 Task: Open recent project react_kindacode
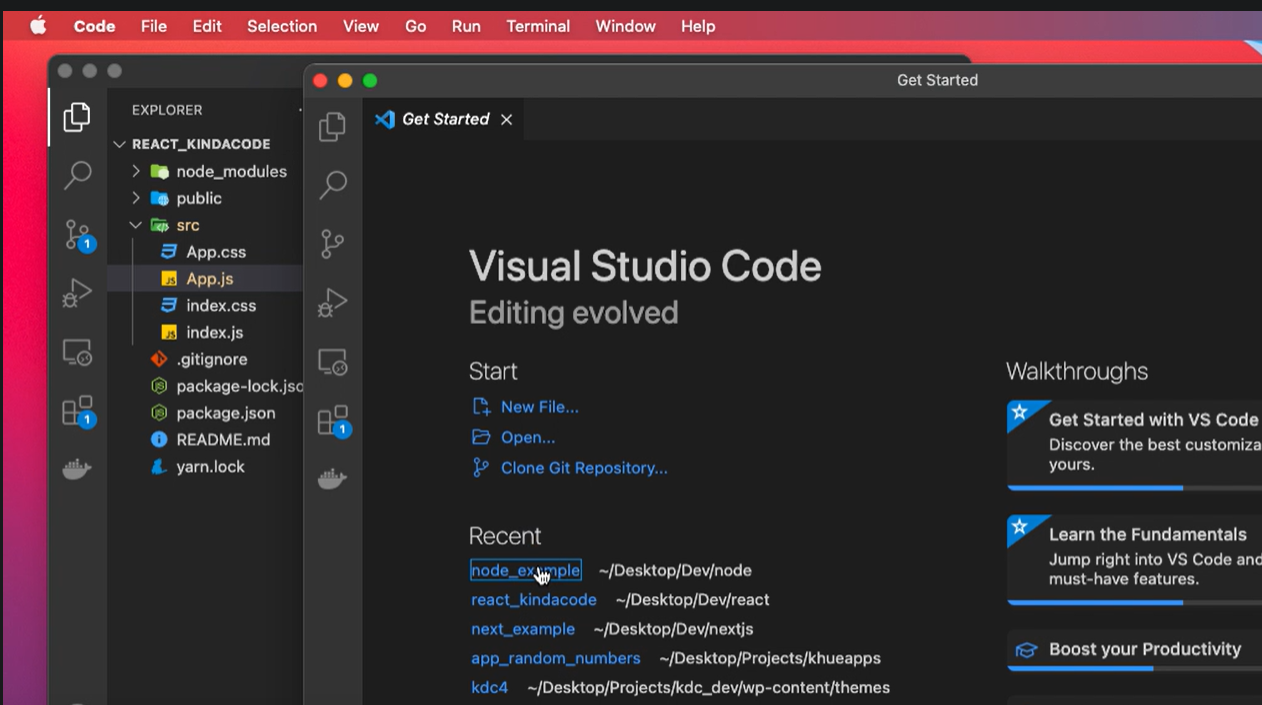point(534,600)
